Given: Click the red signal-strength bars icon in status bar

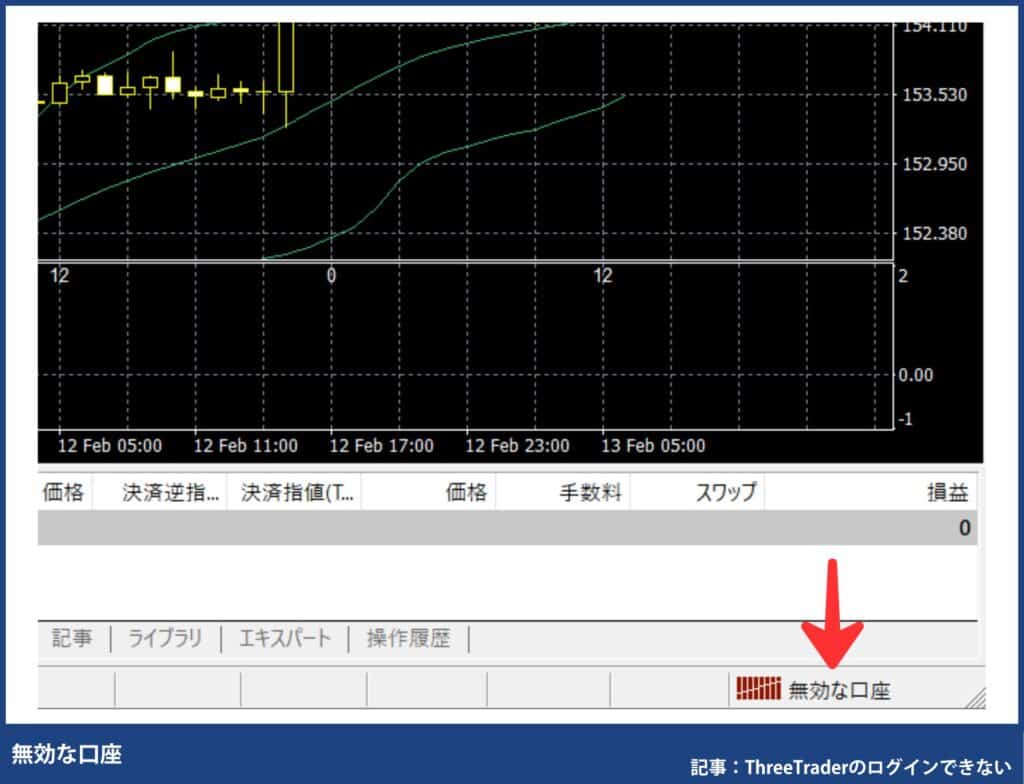Looking at the screenshot, I should tap(757, 689).
